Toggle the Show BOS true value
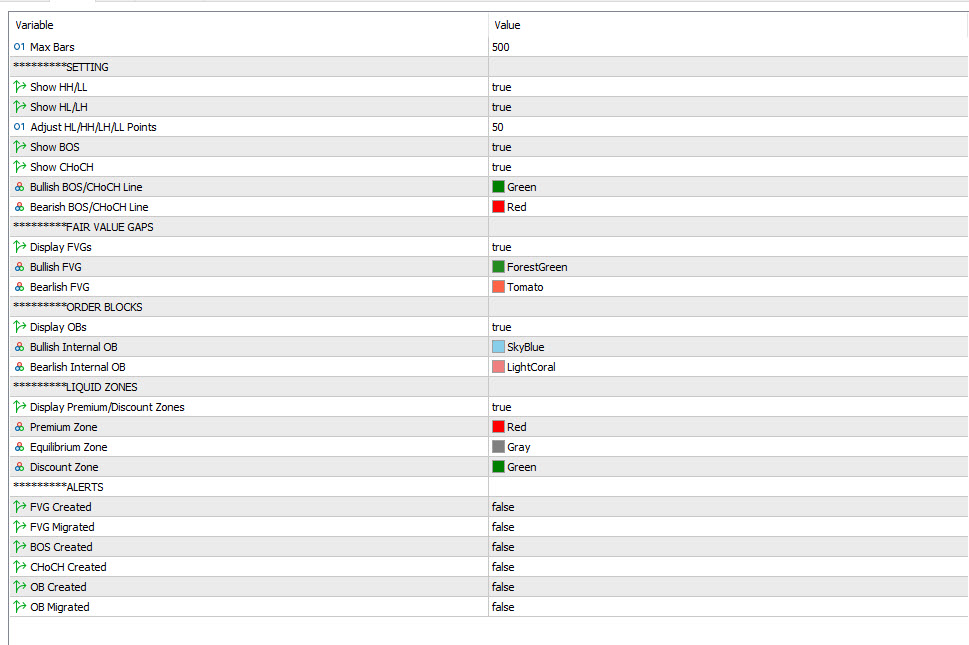969x645 pixels. pyautogui.click(x=501, y=147)
